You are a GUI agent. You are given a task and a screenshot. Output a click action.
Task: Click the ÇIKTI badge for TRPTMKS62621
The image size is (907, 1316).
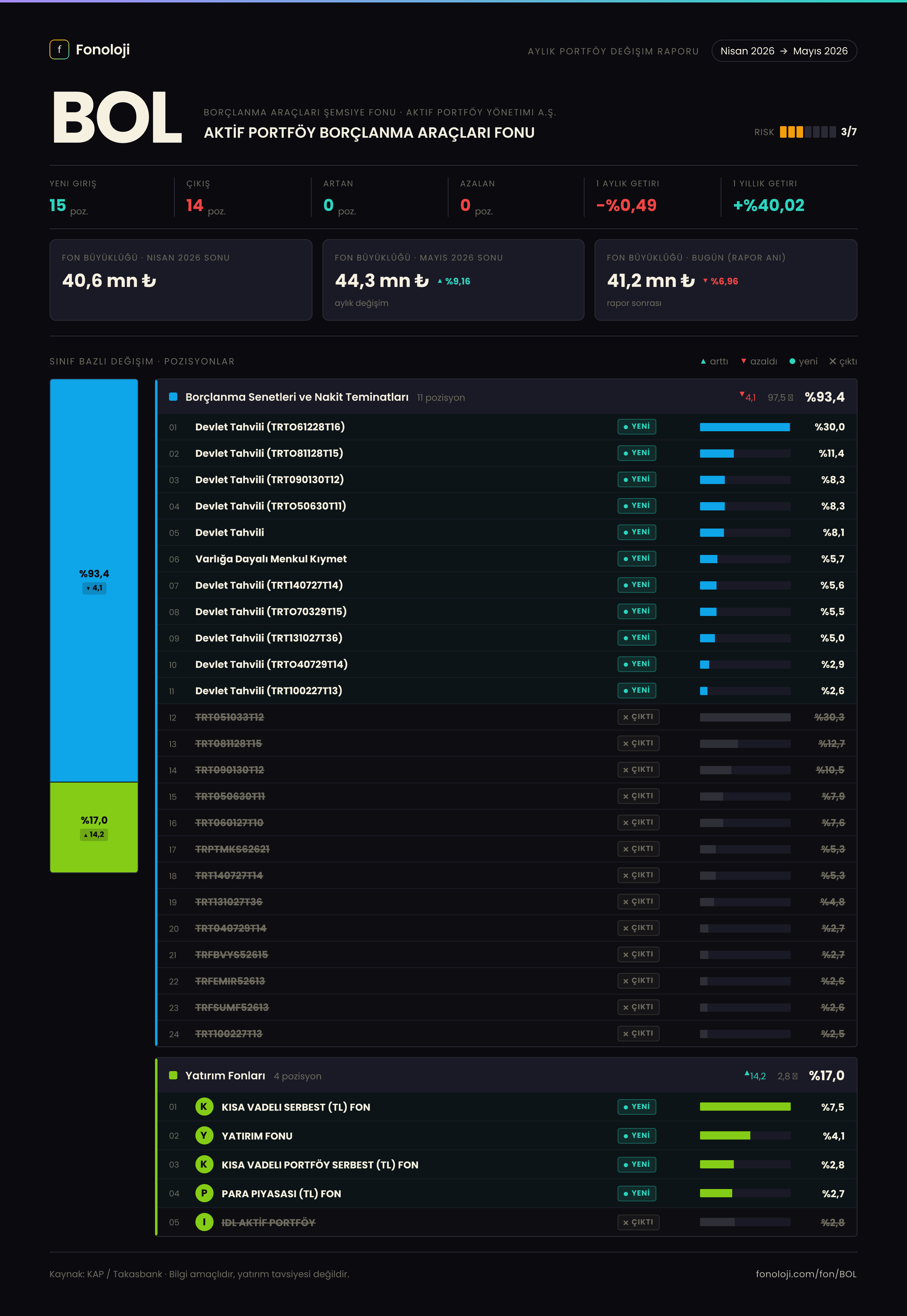coord(638,849)
